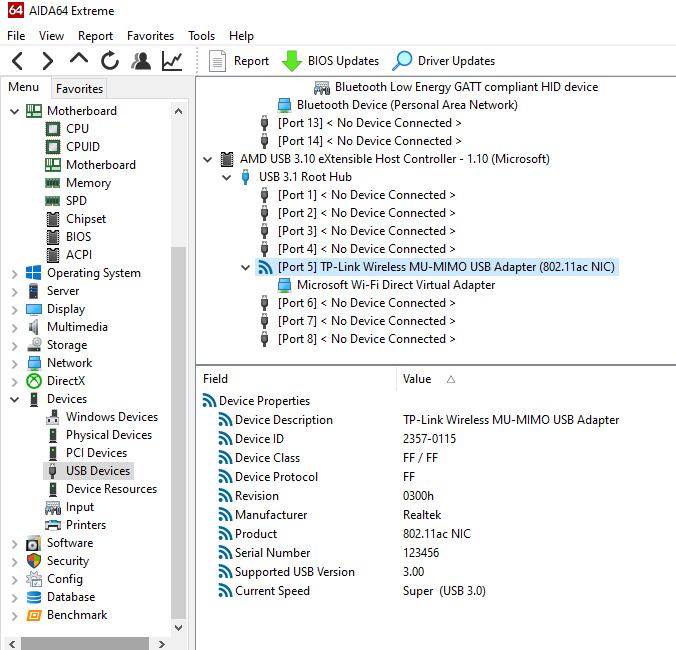Screen dimensions: 676x650
Task: Select the Device ID value 2357-0115
Action: 429,439
